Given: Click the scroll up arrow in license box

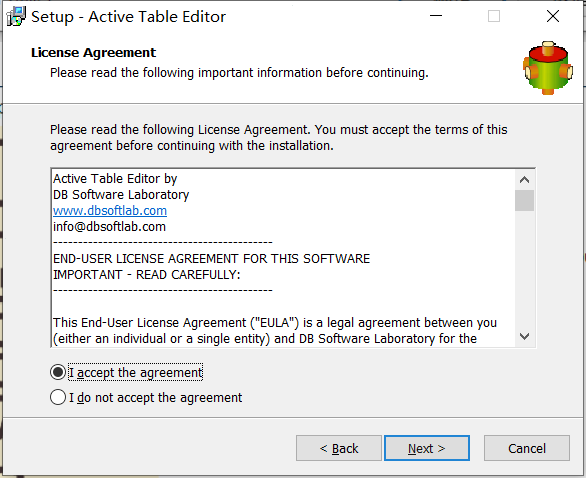Looking at the screenshot, I should click(x=524, y=180).
